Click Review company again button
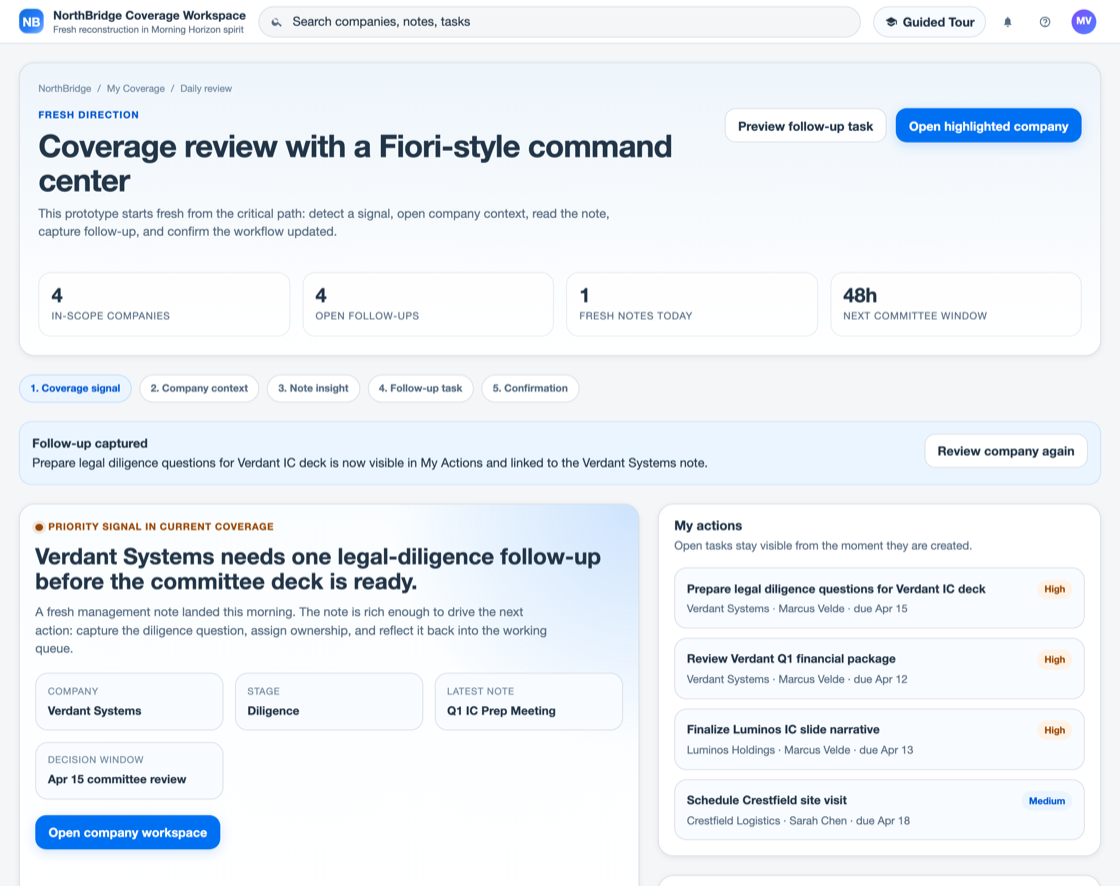 click(x=1006, y=451)
